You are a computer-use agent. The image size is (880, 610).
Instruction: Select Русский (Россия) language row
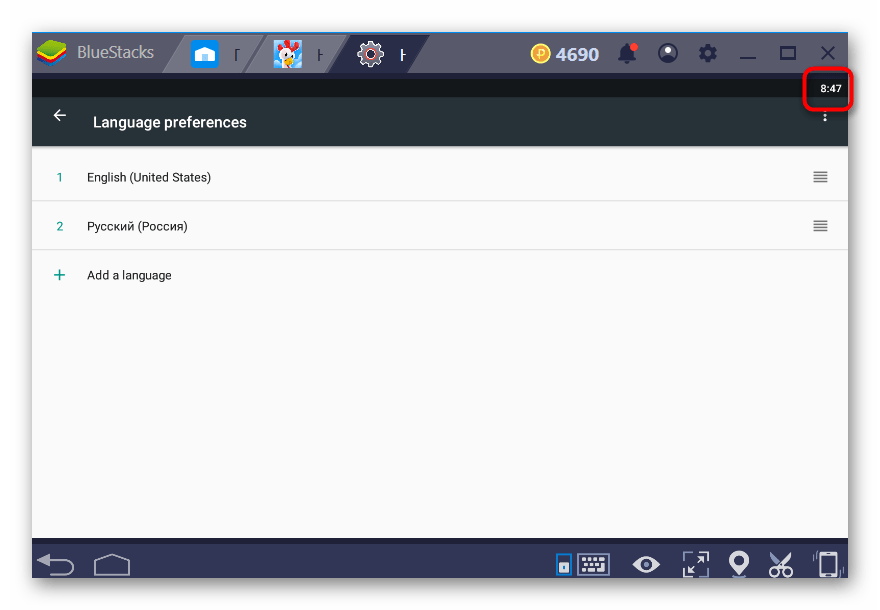pos(439,226)
